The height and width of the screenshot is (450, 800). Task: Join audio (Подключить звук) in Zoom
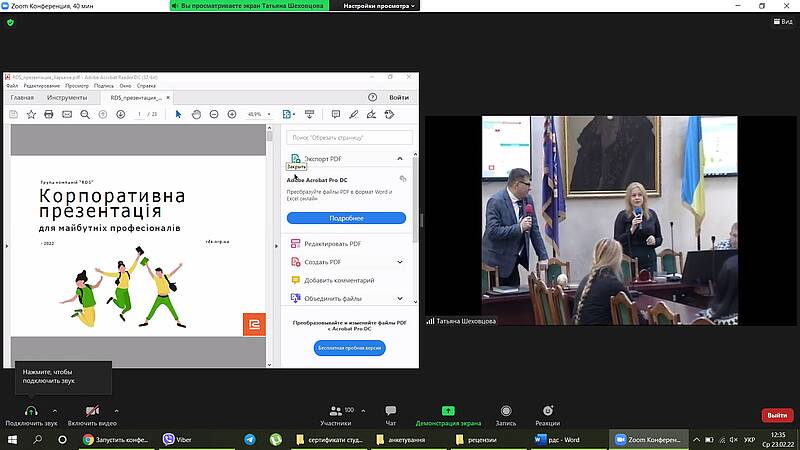(31, 416)
